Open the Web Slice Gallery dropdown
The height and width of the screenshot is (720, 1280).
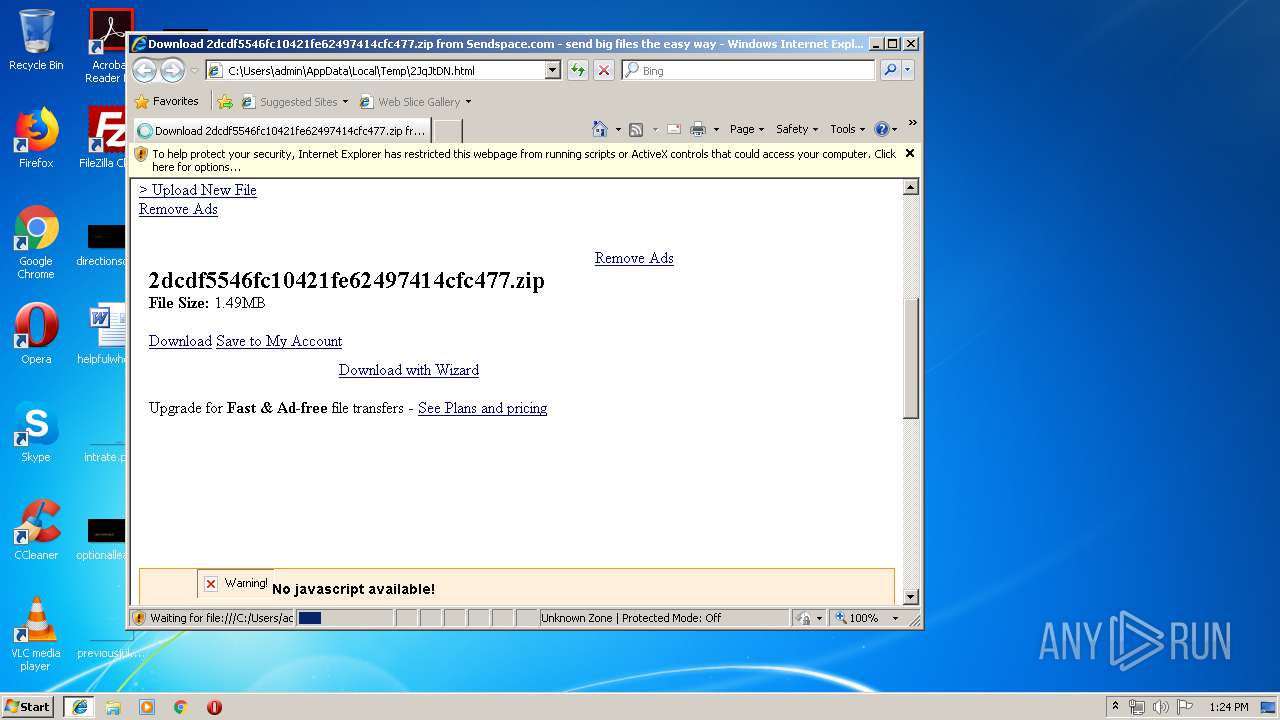click(414, 102)
